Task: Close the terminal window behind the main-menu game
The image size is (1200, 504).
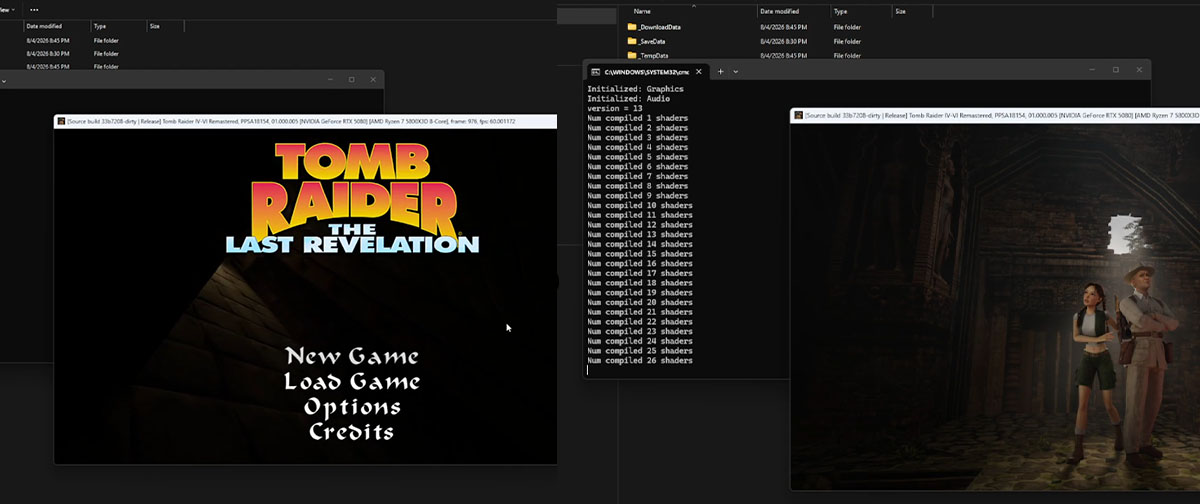Action: [374, 79]
